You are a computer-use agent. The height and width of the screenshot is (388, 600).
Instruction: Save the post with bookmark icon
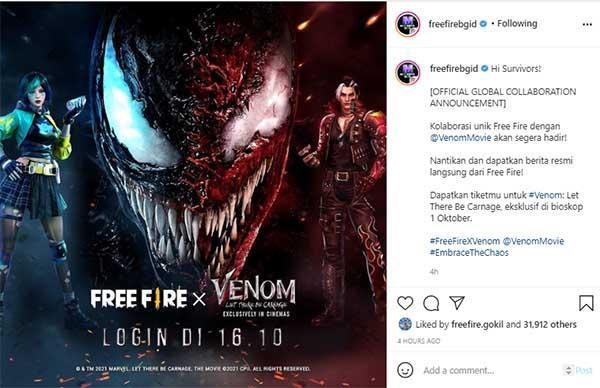[586, 303]
